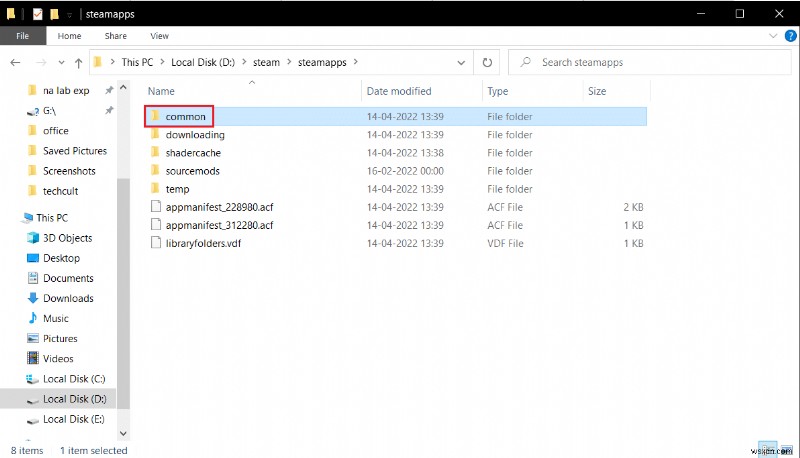Select the libraryfolders.vdf file icon
Viewport: 800px width, 458px height.
(x=154, y=243)
